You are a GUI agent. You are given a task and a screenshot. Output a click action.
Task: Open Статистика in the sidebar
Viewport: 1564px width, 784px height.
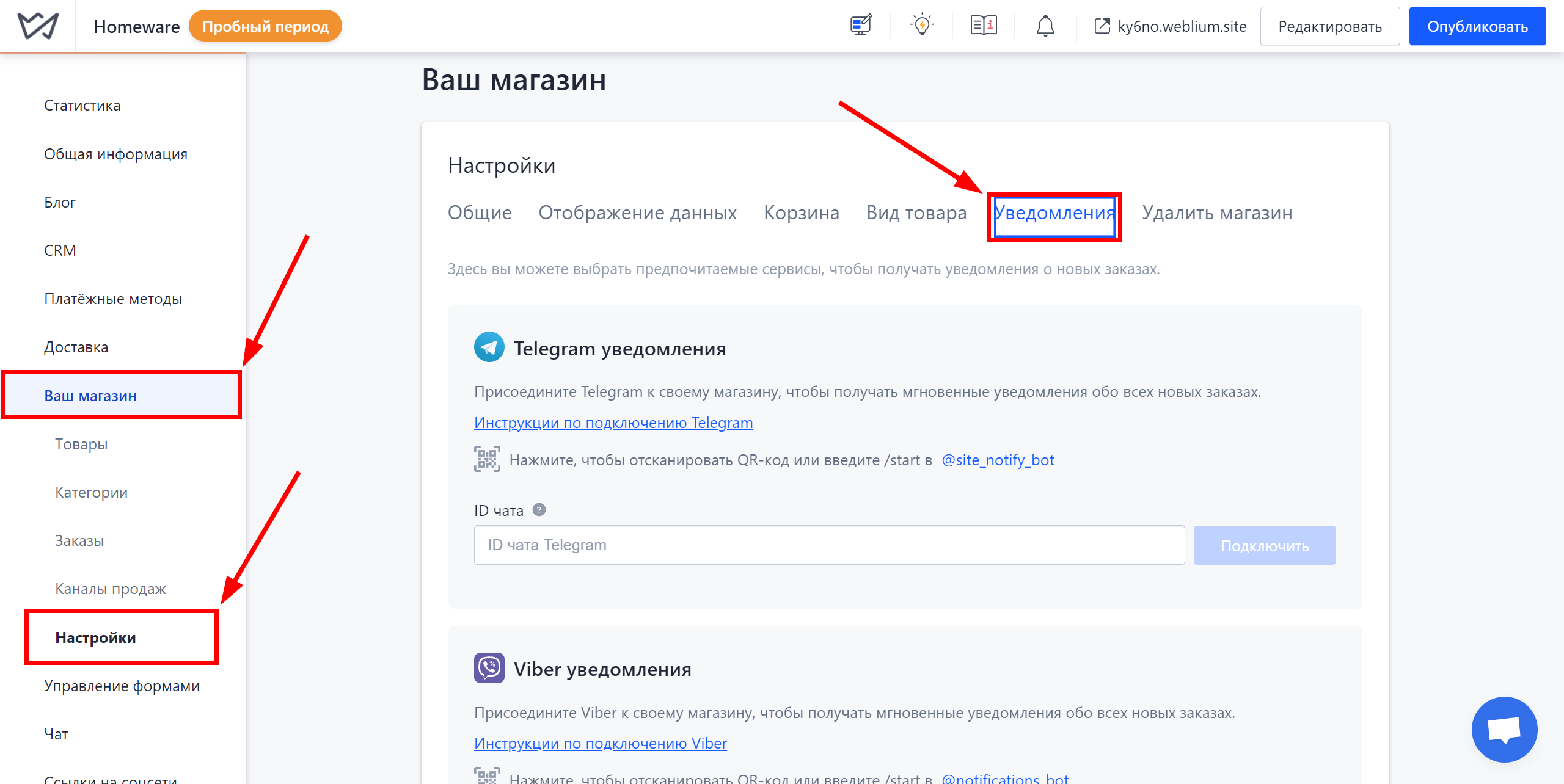(82, 105)
